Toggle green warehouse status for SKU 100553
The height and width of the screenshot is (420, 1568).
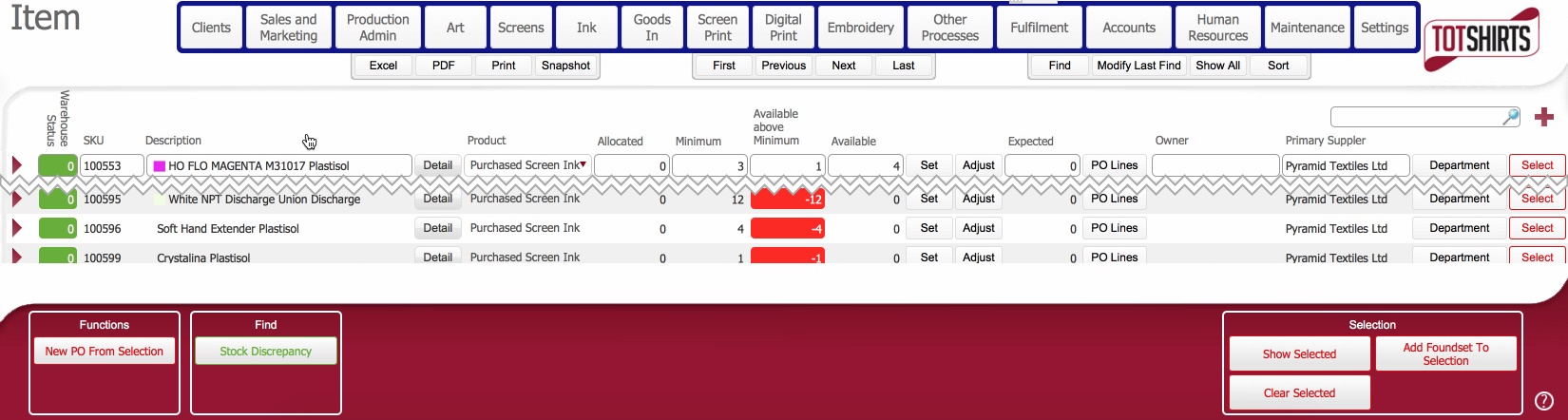coord(57,165)
